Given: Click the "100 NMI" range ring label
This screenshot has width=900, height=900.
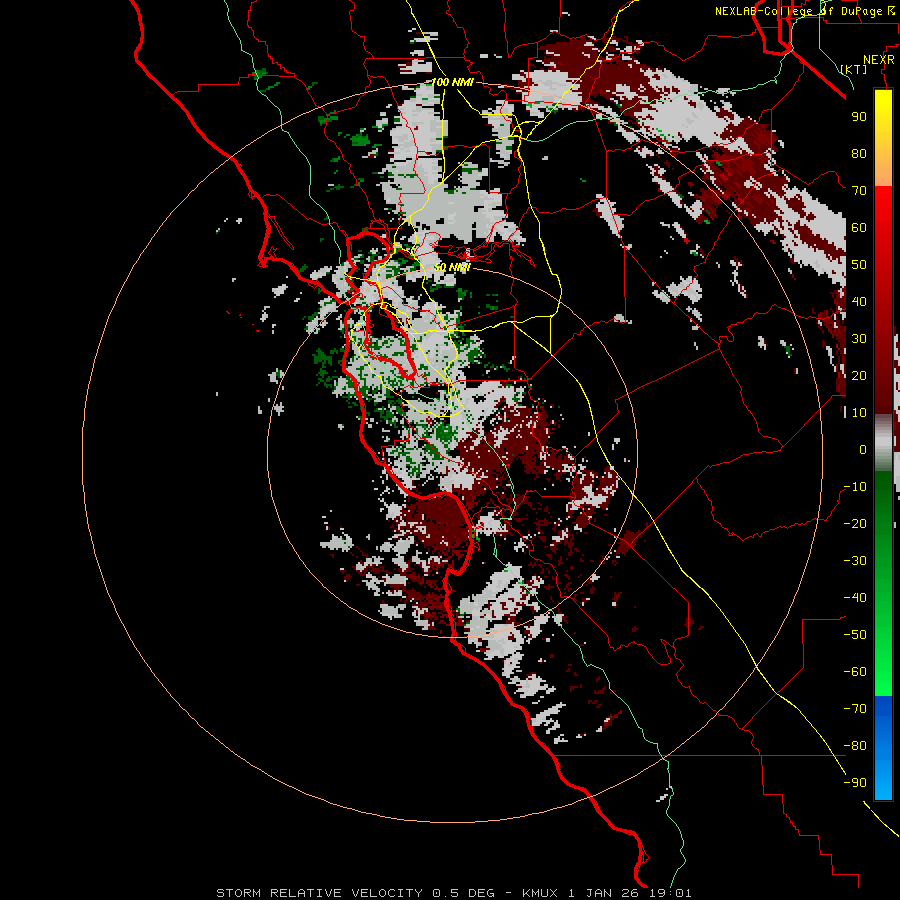Looking at the screenshot, I should (x=452, y=82).
